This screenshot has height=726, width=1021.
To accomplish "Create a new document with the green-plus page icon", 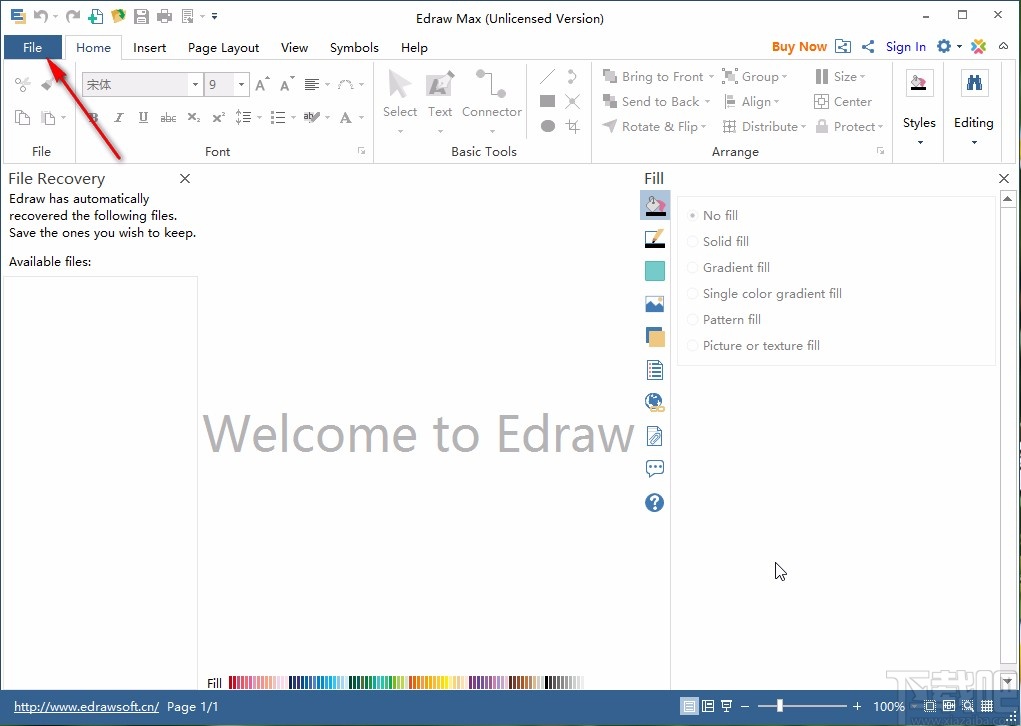I will pos(95,16).
